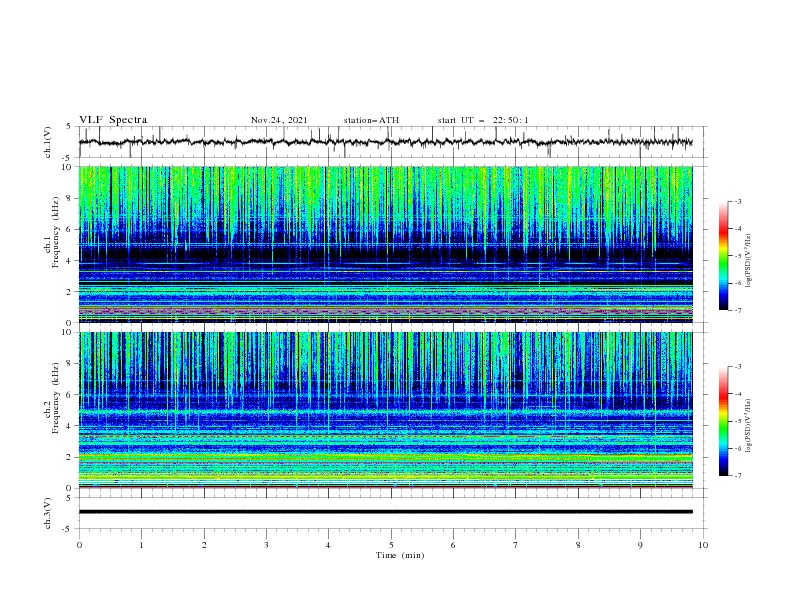
Task: Click the 'ch.1(V)' axis label
Action: 48,142
